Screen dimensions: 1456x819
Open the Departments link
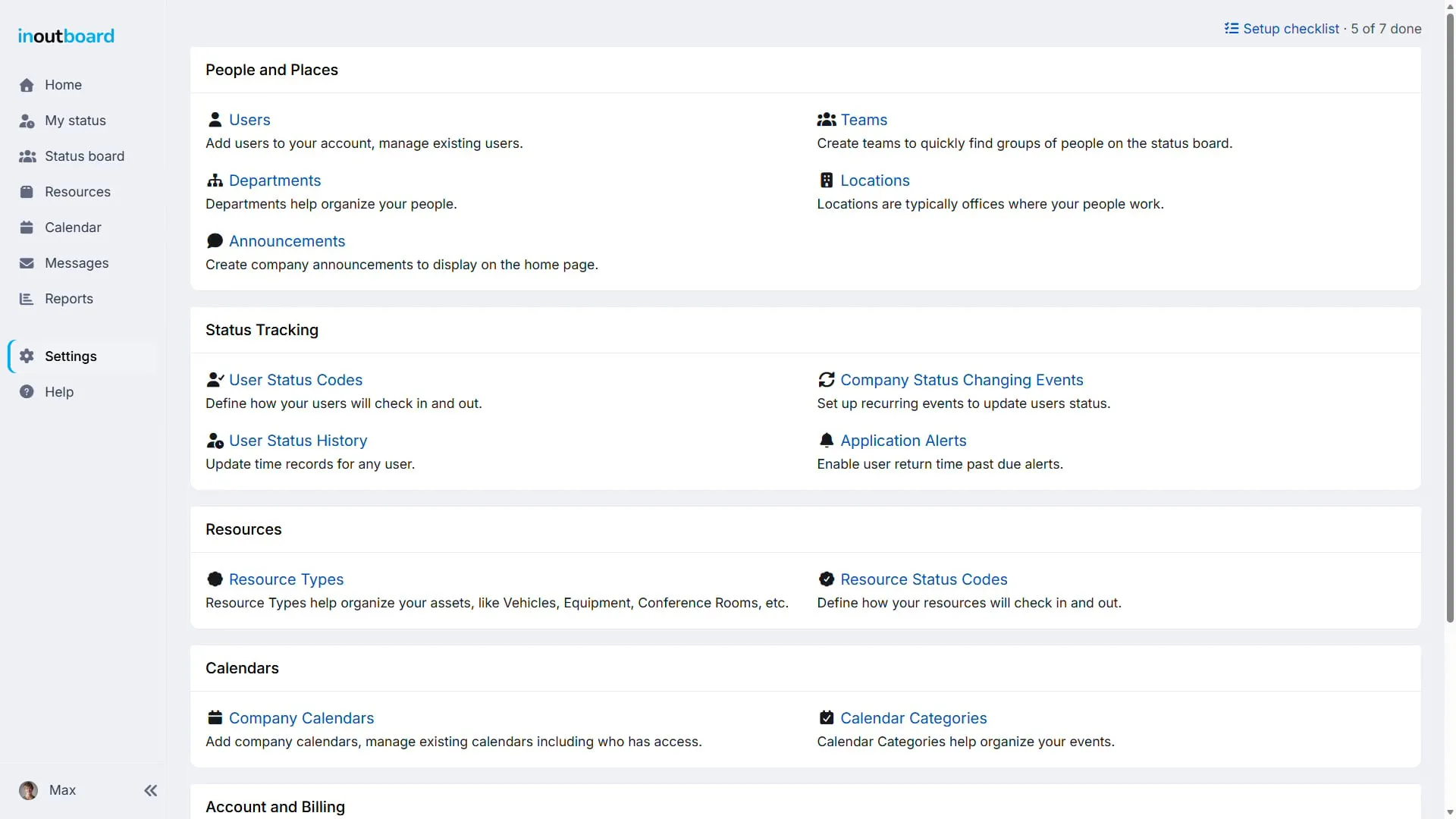275,180
